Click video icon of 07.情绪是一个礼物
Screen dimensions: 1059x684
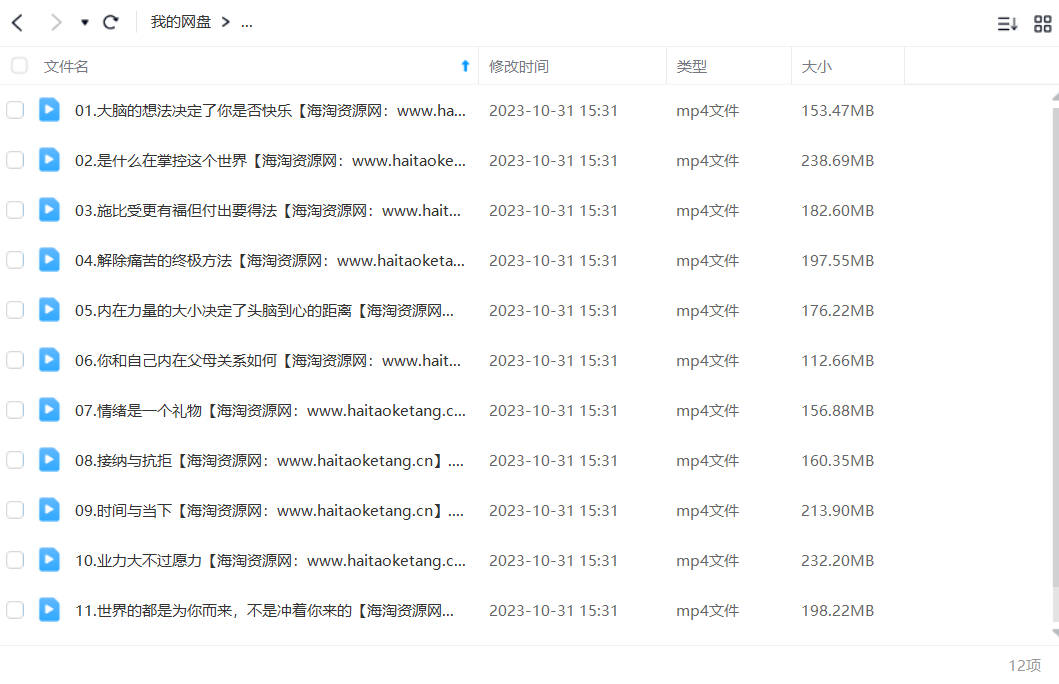pyautogui.click(x=49, y=409)
